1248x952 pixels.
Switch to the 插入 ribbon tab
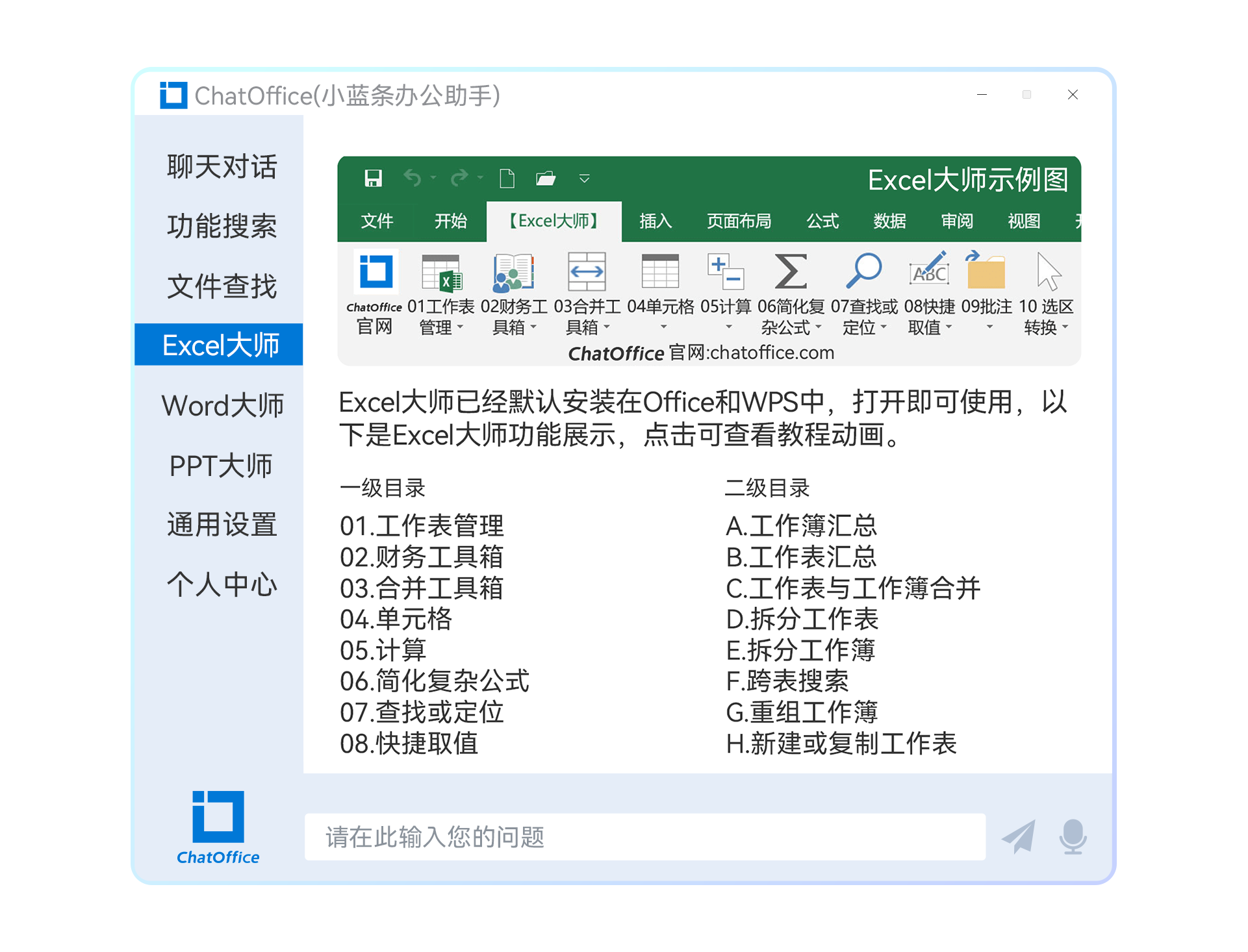coord(655,221)
